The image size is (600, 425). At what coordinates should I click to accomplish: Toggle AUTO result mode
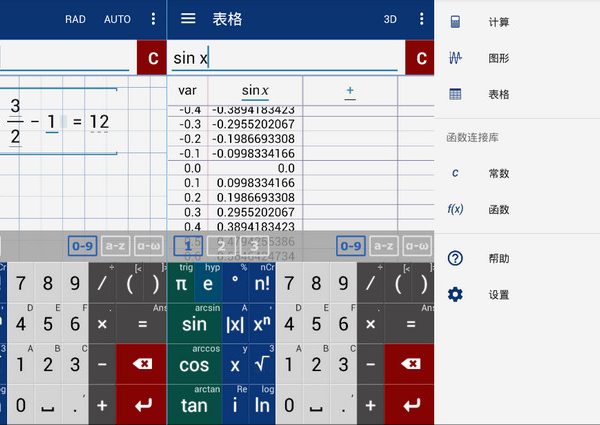(x=117, y=19)
